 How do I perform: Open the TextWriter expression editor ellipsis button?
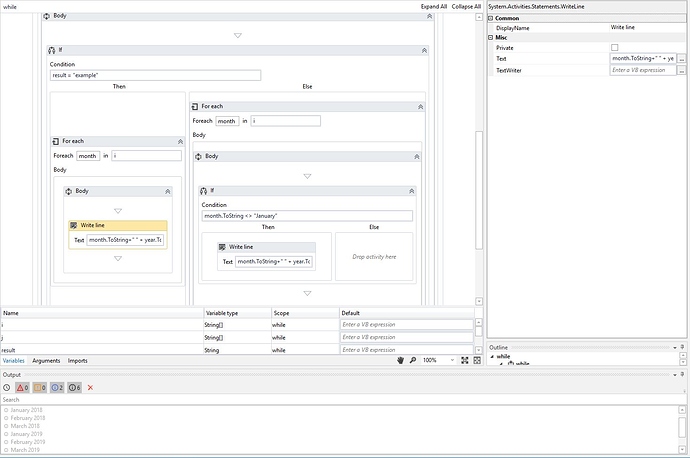click(x=681, y=70)
